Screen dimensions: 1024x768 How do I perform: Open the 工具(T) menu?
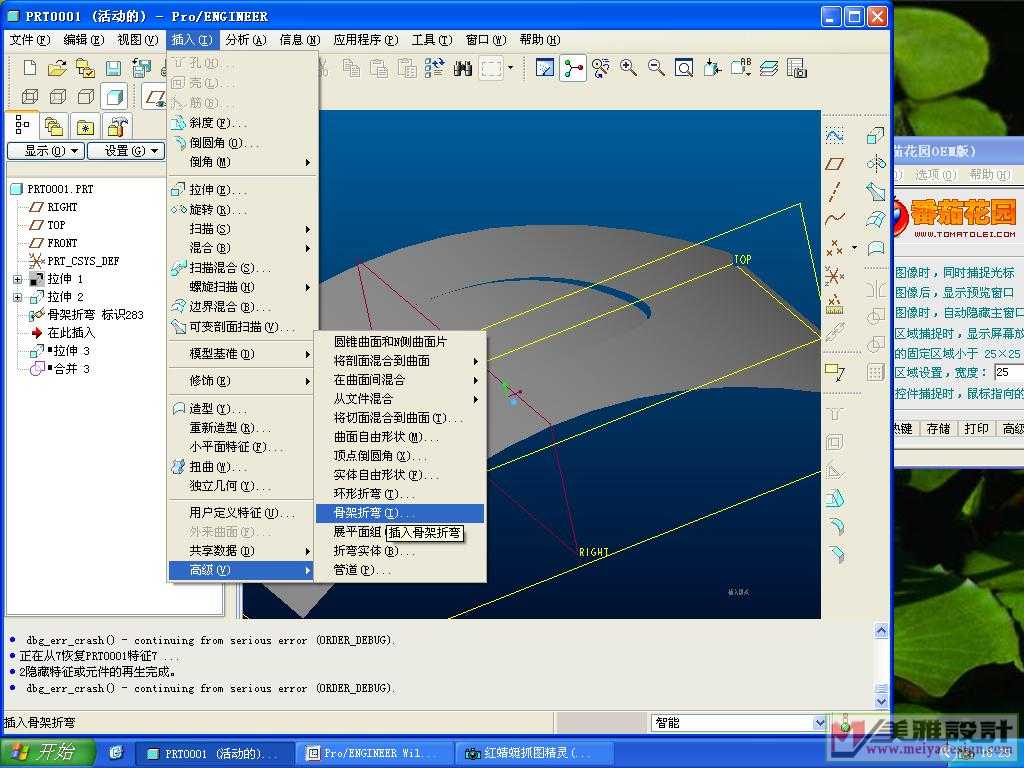432,40
